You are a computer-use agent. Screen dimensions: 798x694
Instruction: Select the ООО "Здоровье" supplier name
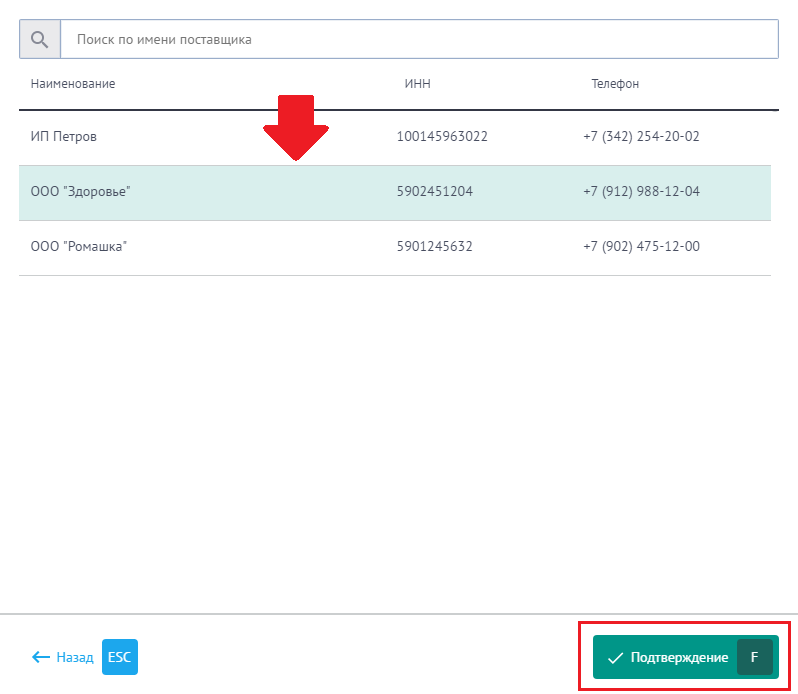click(x=81, y=192)
